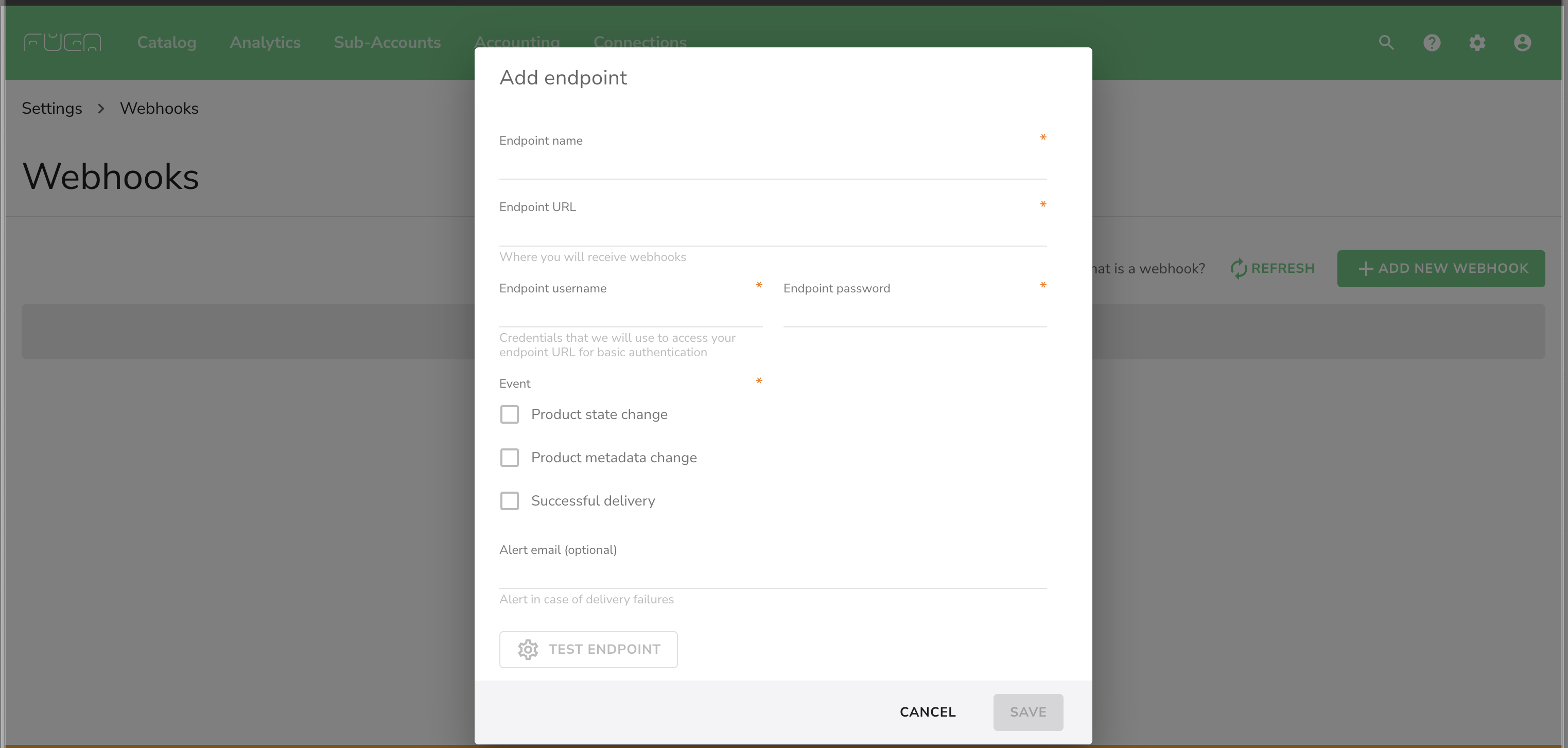Click the Webhooks page heading
Image resolution: width=1568 pixels, height=748 pixels.
pyautogui.click(x=110, y=177)
